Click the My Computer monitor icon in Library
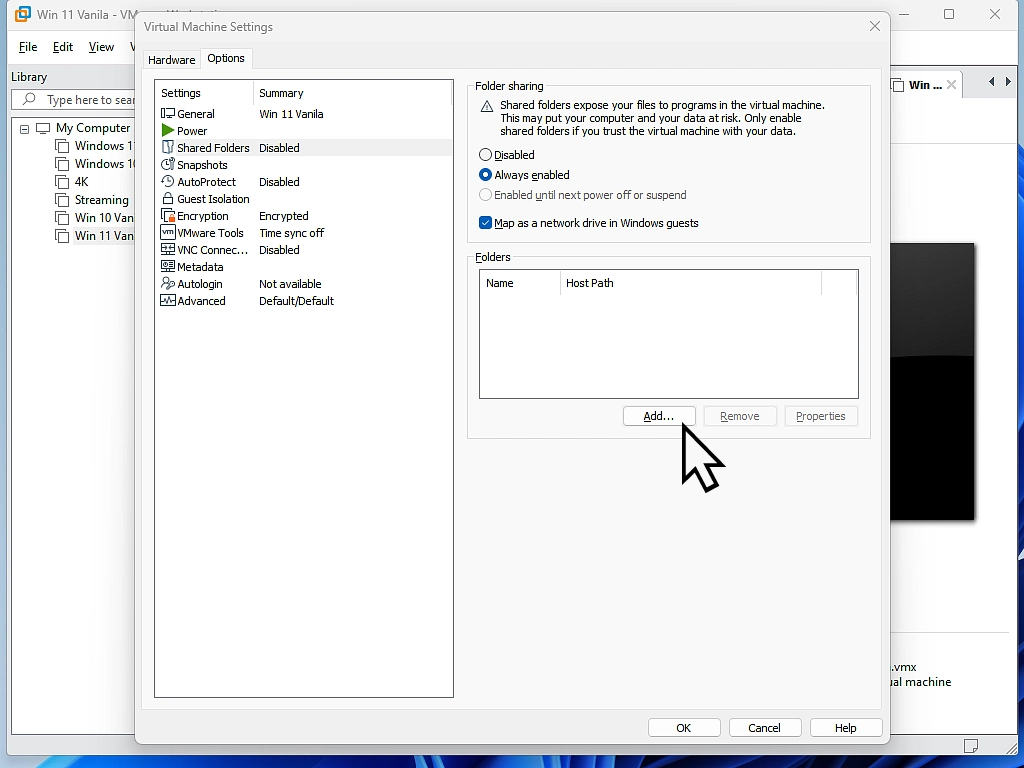The image size is (1024, 768). coord(43,128)
